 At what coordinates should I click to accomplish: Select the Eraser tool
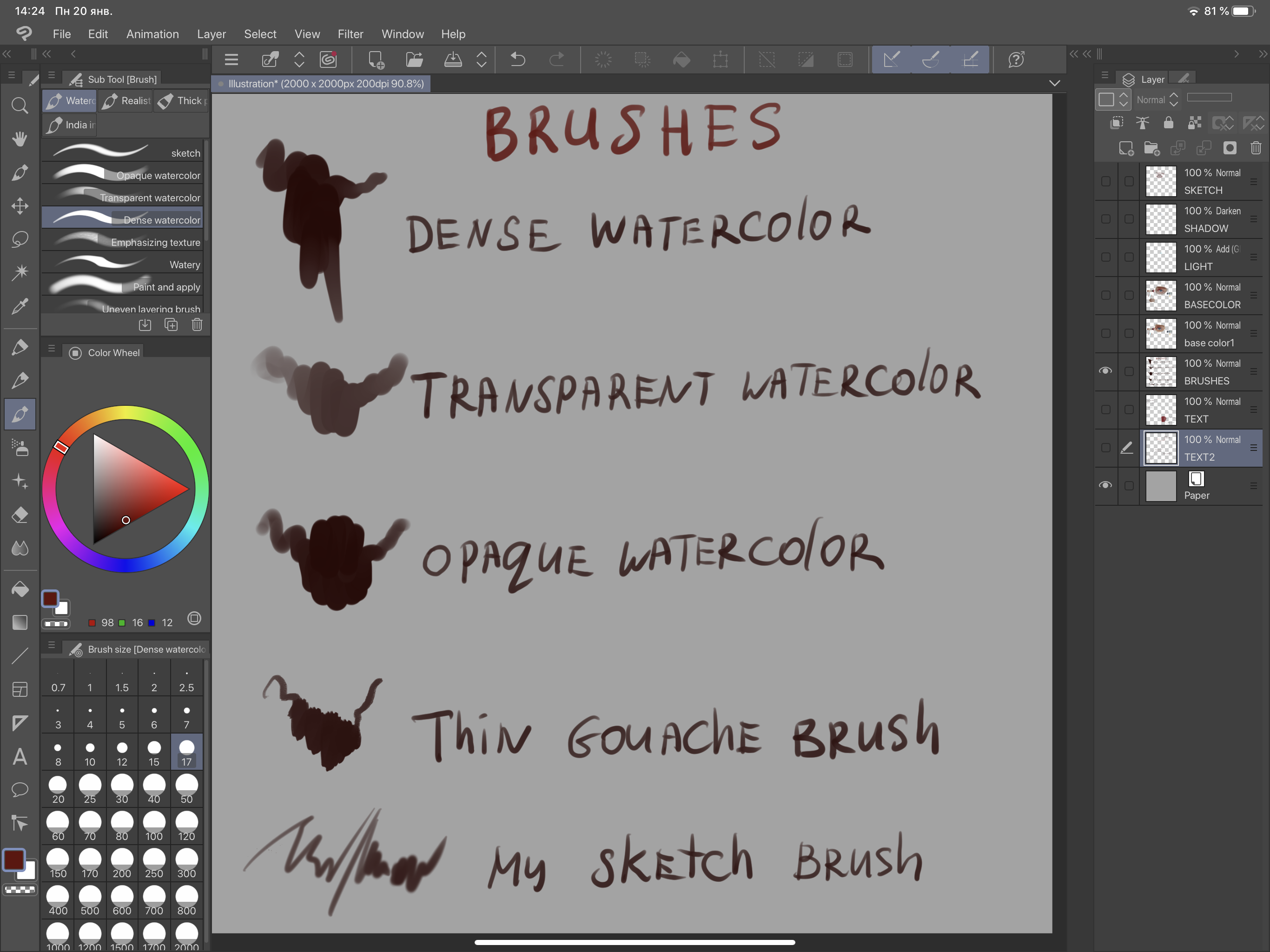tap(20, 515)
